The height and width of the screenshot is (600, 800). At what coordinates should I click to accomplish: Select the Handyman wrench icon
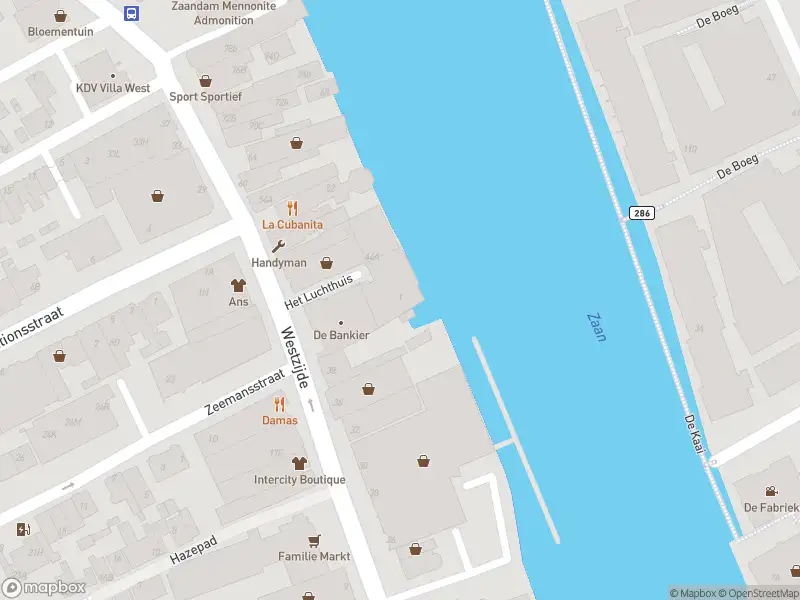pos(278,246)
